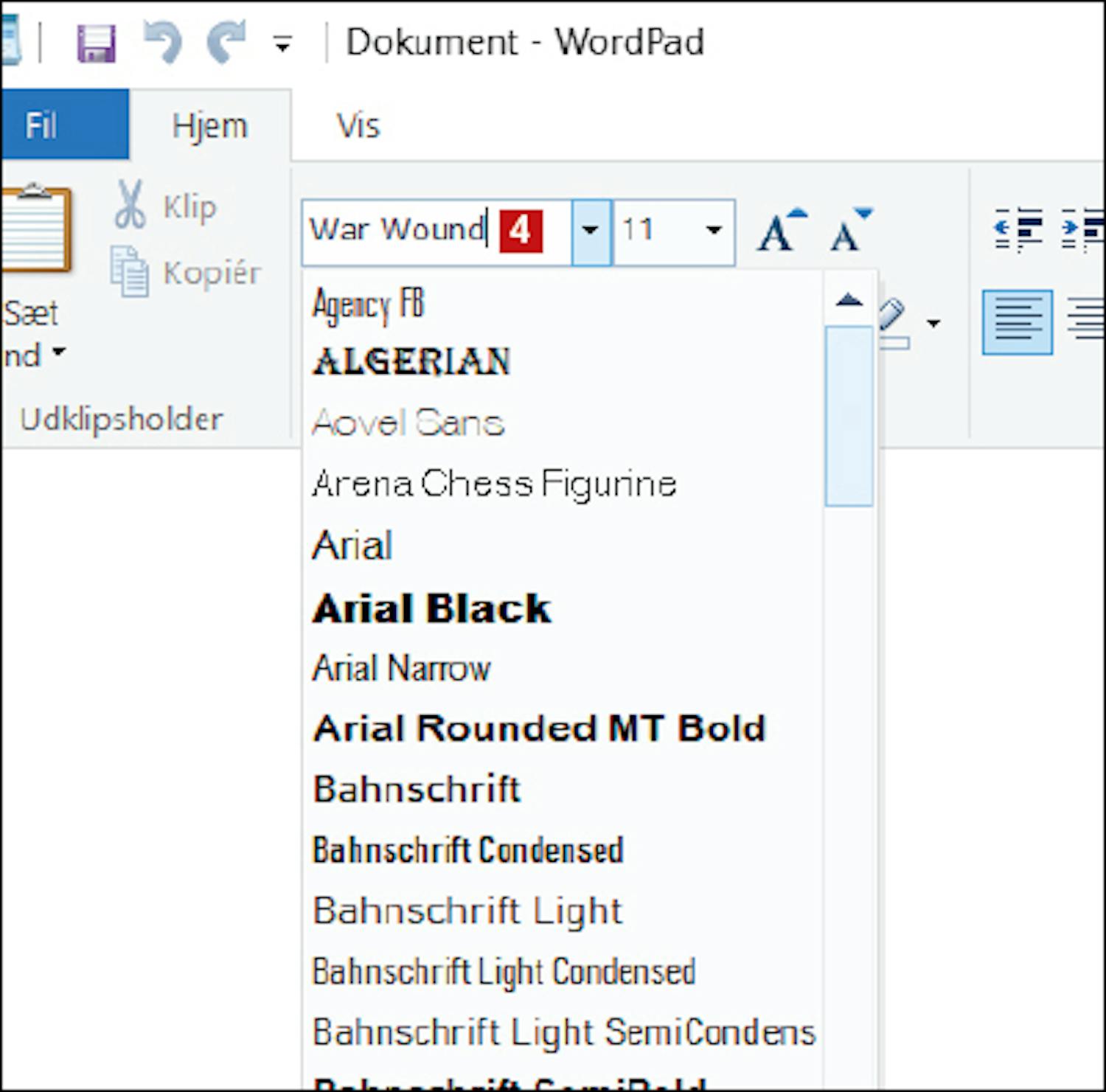The width and height of the screenshot is (1106, 1092).
Task: Click the text highlight color pen icon
Action: pyautogui.click(x=894, y=322)
